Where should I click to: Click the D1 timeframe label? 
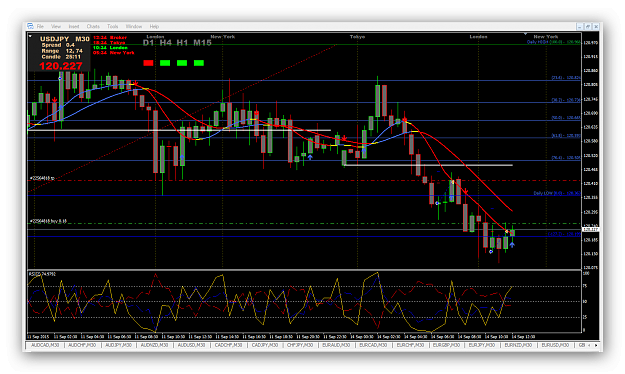(x=148, y=43)
